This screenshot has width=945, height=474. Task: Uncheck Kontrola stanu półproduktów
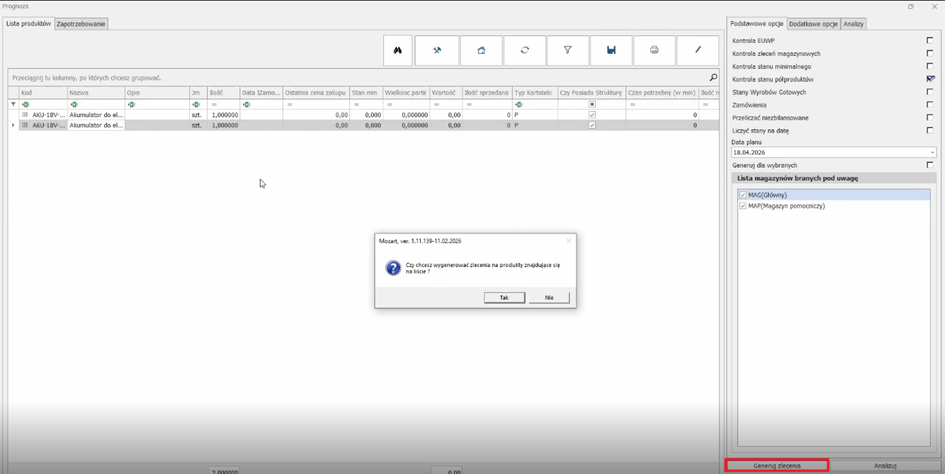click(x=930, y=79)
